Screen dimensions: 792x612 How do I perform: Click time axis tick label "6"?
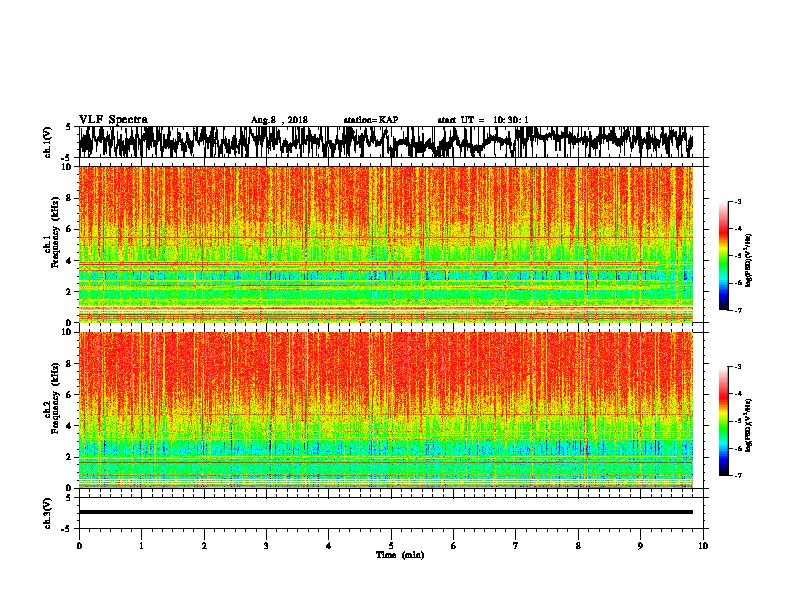(x=454, y=546)
